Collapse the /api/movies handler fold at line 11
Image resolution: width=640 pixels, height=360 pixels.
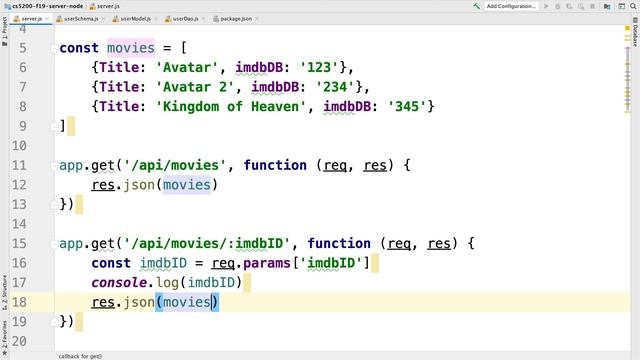54,166
